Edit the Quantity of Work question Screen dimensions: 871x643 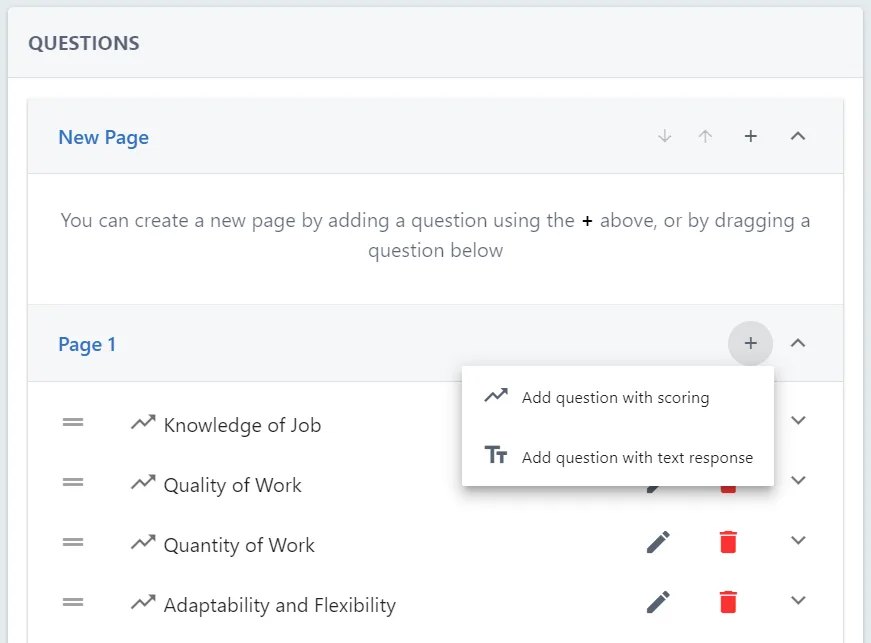[x=658, y=542]
